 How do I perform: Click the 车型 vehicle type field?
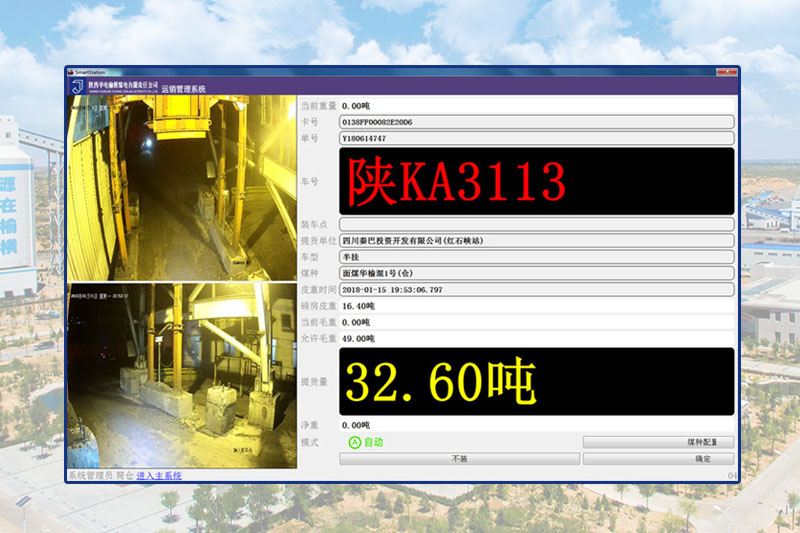pyautogui.click(x=536, y=257)
